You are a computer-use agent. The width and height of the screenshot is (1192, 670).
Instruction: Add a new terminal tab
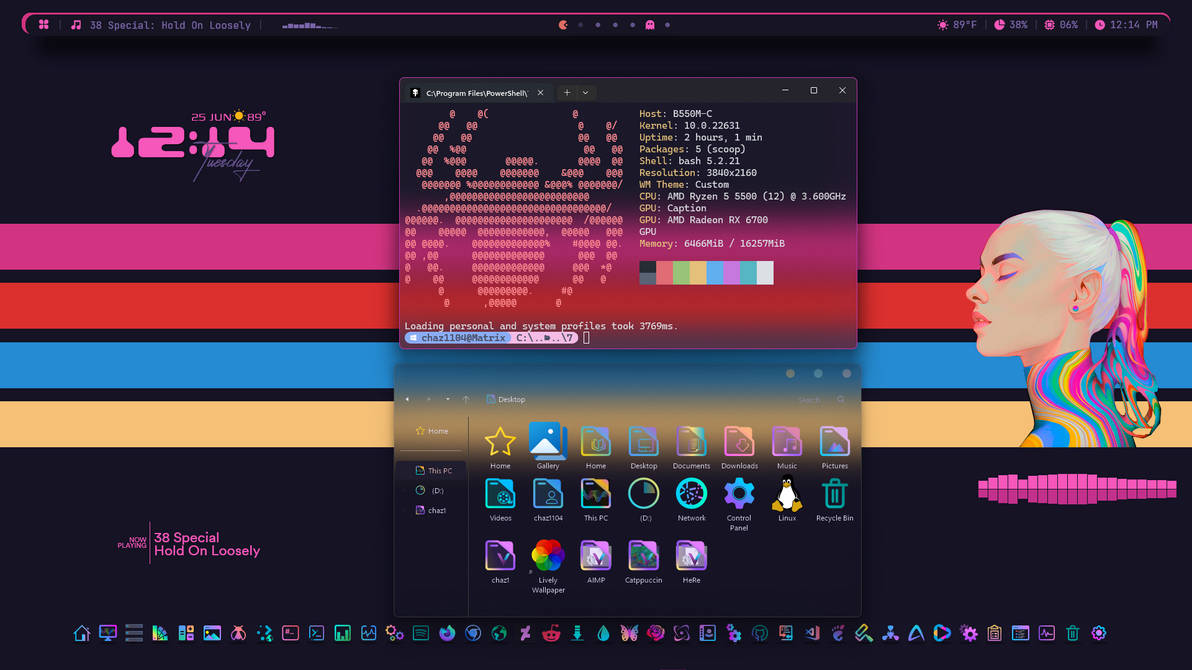click(x=566, y=93)
